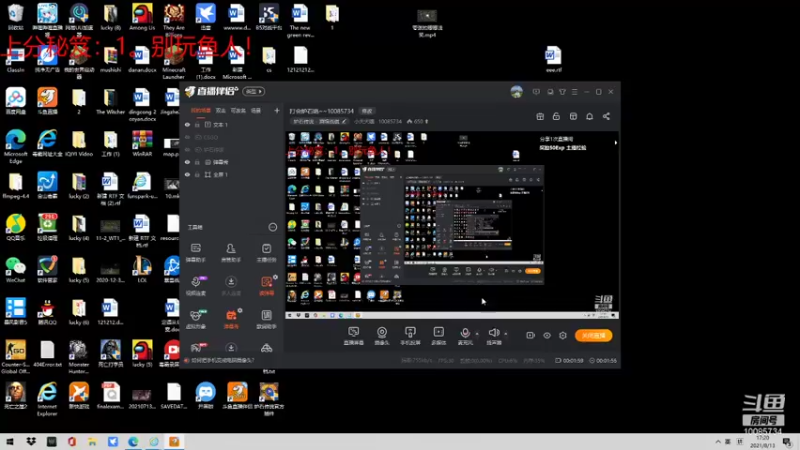Open the 视频连麦 tool in toolbox

[196, 286]
